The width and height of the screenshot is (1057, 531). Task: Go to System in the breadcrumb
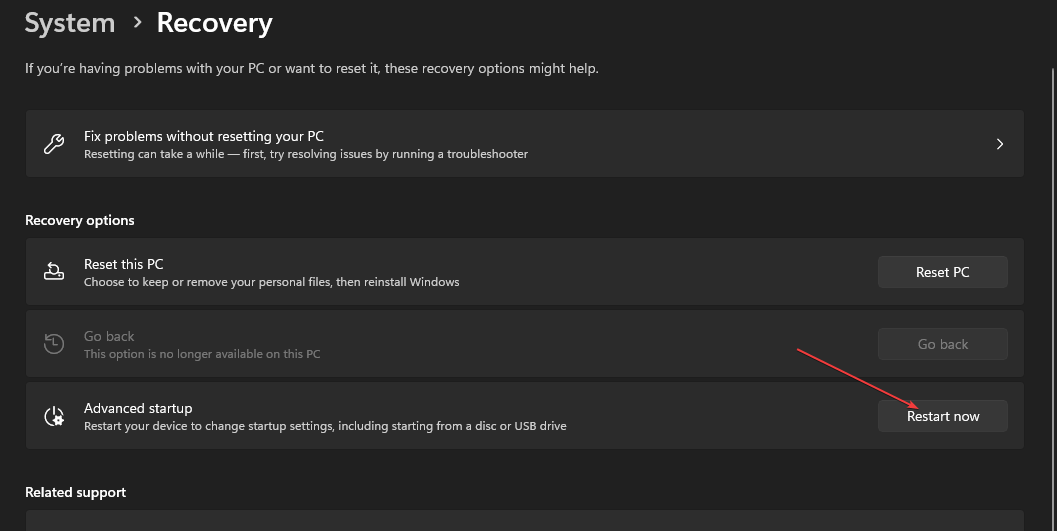pos(70,23)
